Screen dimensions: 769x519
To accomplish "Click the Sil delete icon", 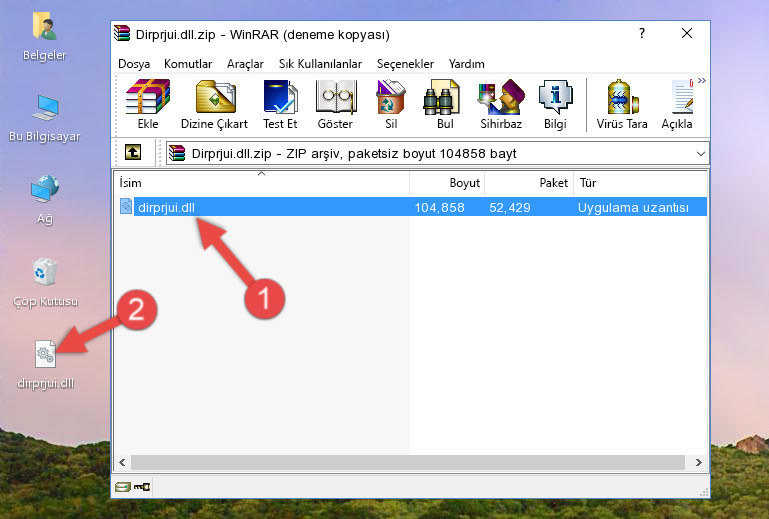I will pyautogui.click(x=391, y=104).
